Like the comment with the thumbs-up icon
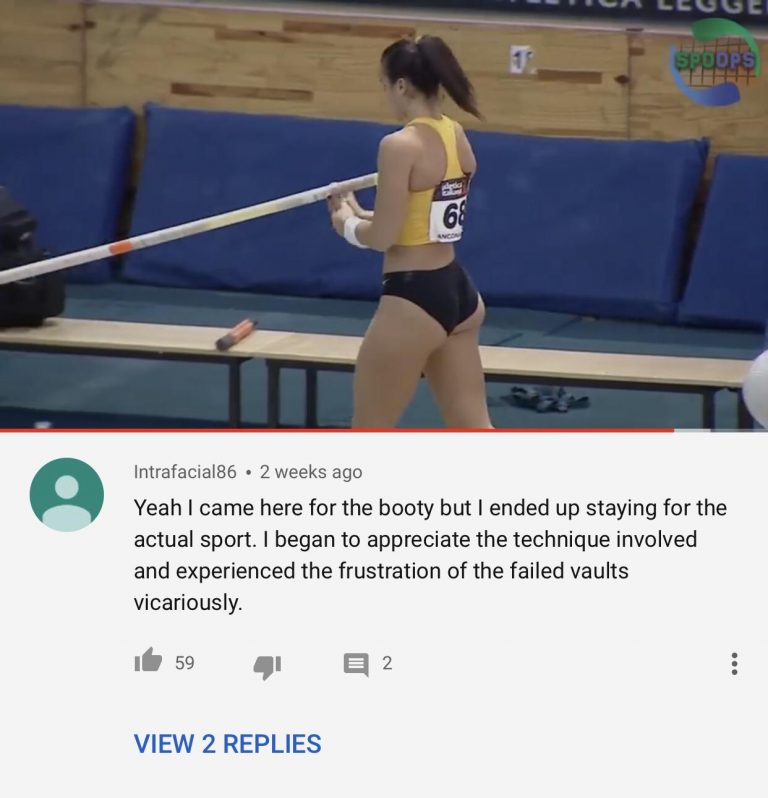The height and width of the screenshot is (798, 768). pos(148,661)
